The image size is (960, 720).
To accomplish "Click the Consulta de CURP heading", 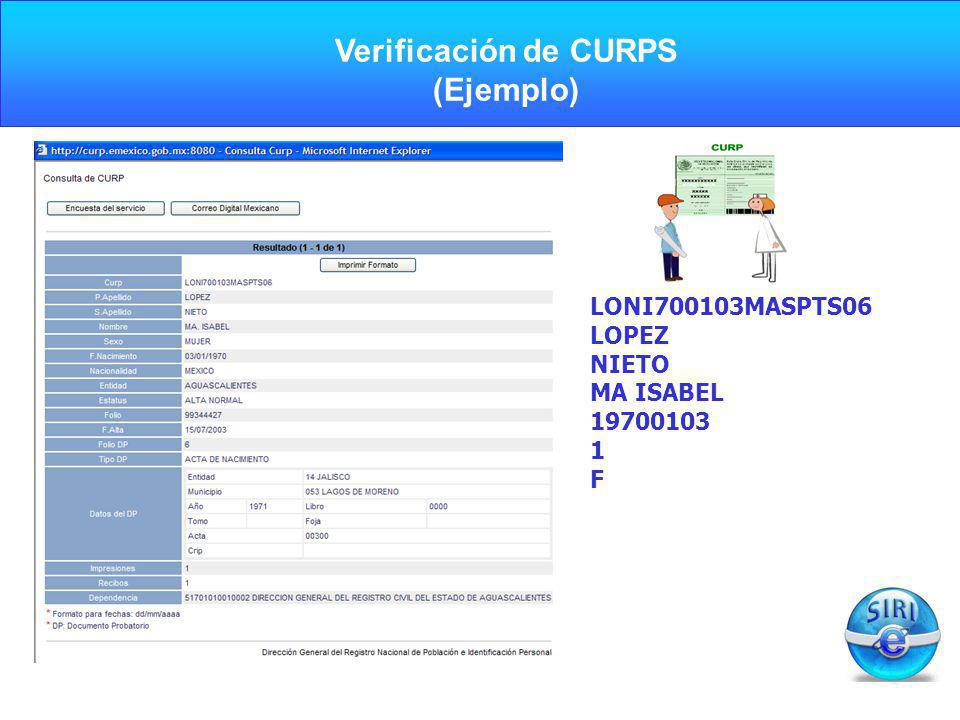I will coord(84,178).
